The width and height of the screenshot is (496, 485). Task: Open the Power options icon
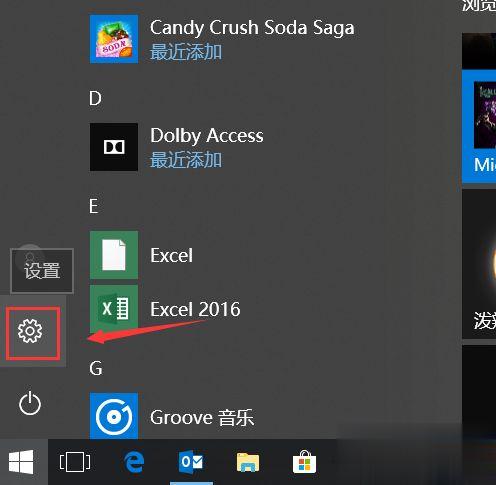pos(30,403)
